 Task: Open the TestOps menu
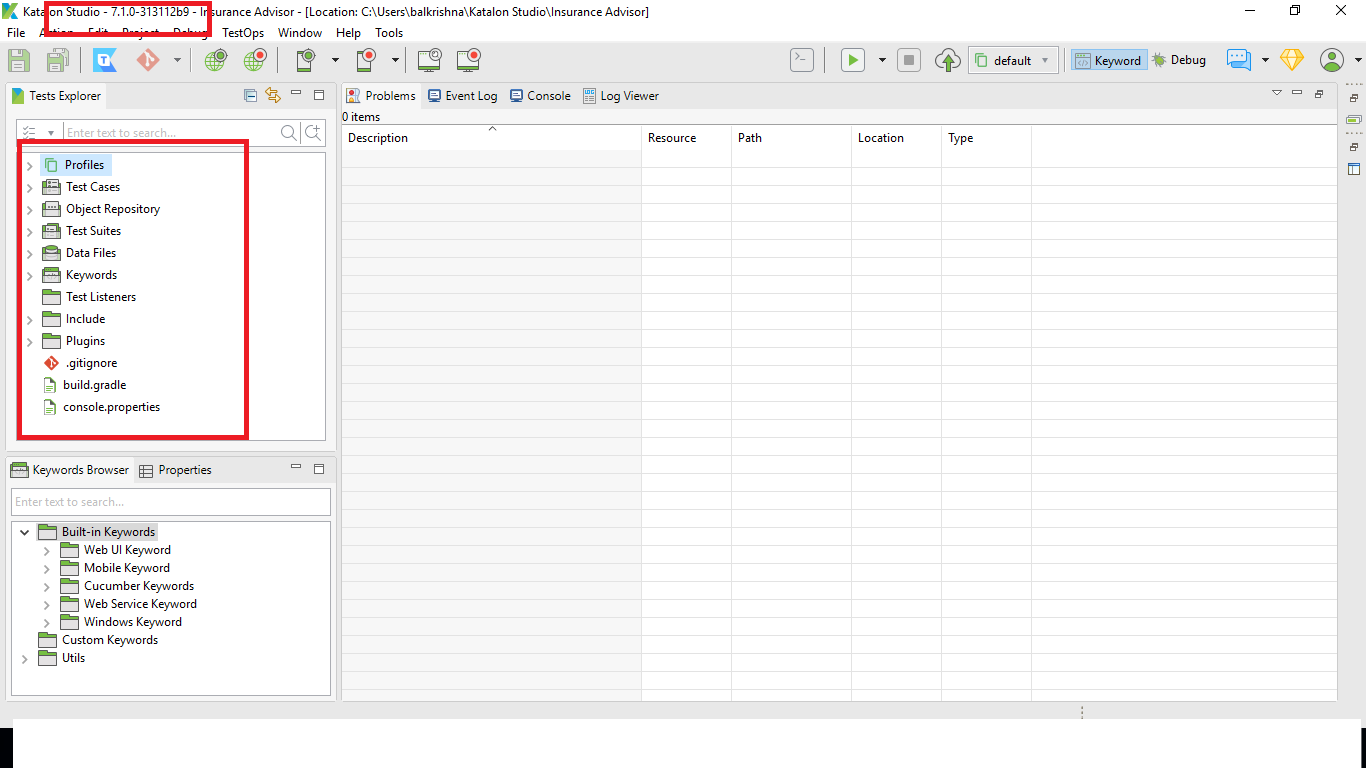point(243,33)
